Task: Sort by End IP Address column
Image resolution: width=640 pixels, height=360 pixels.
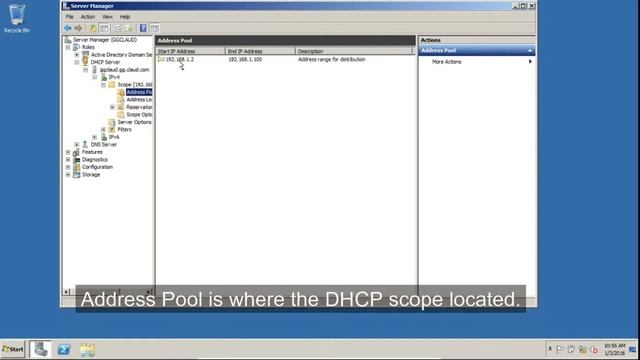Action: tap(260, 51)
